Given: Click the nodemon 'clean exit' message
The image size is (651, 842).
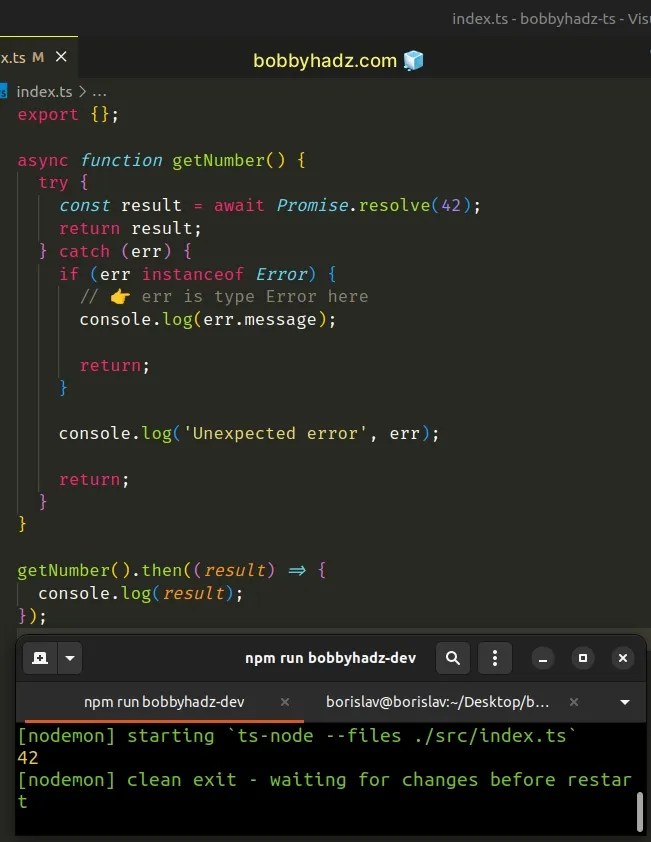Looking at the screenshot, I should tap(324, 790).
